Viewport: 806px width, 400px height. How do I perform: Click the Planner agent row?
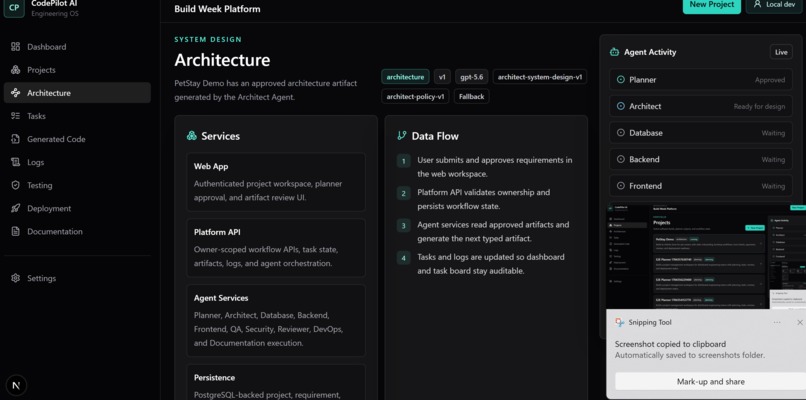coord(701,80)
